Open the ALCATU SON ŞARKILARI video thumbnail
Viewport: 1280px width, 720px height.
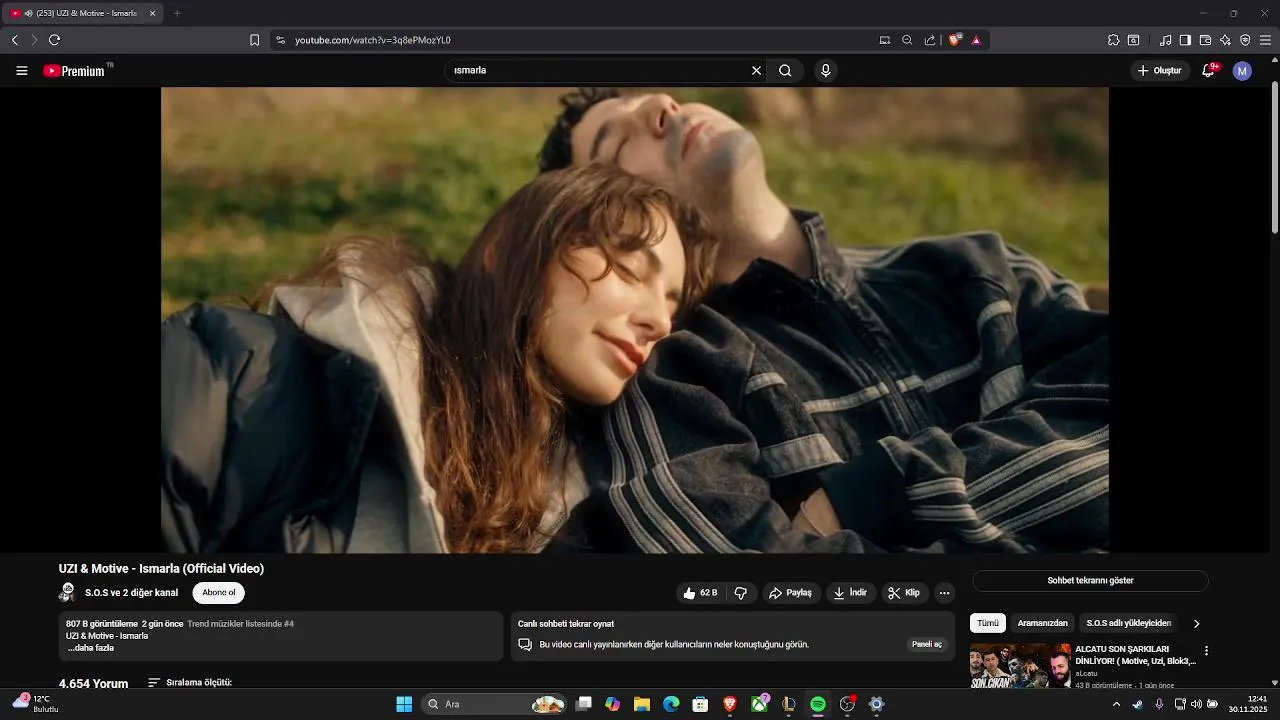(1020, 666)
